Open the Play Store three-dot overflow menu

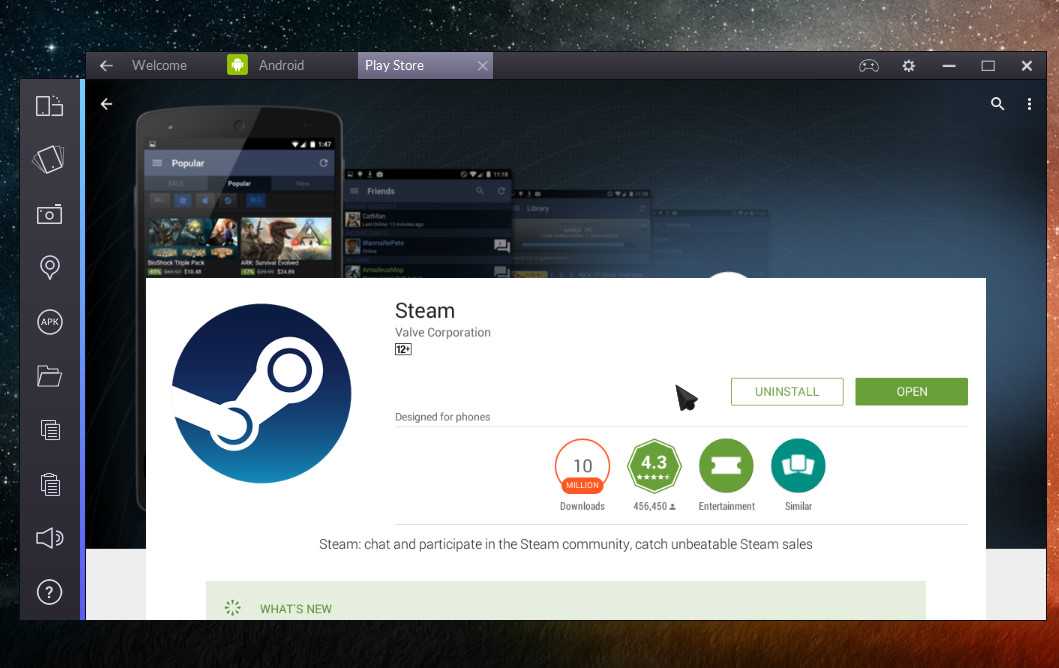tap(1029, 104)
